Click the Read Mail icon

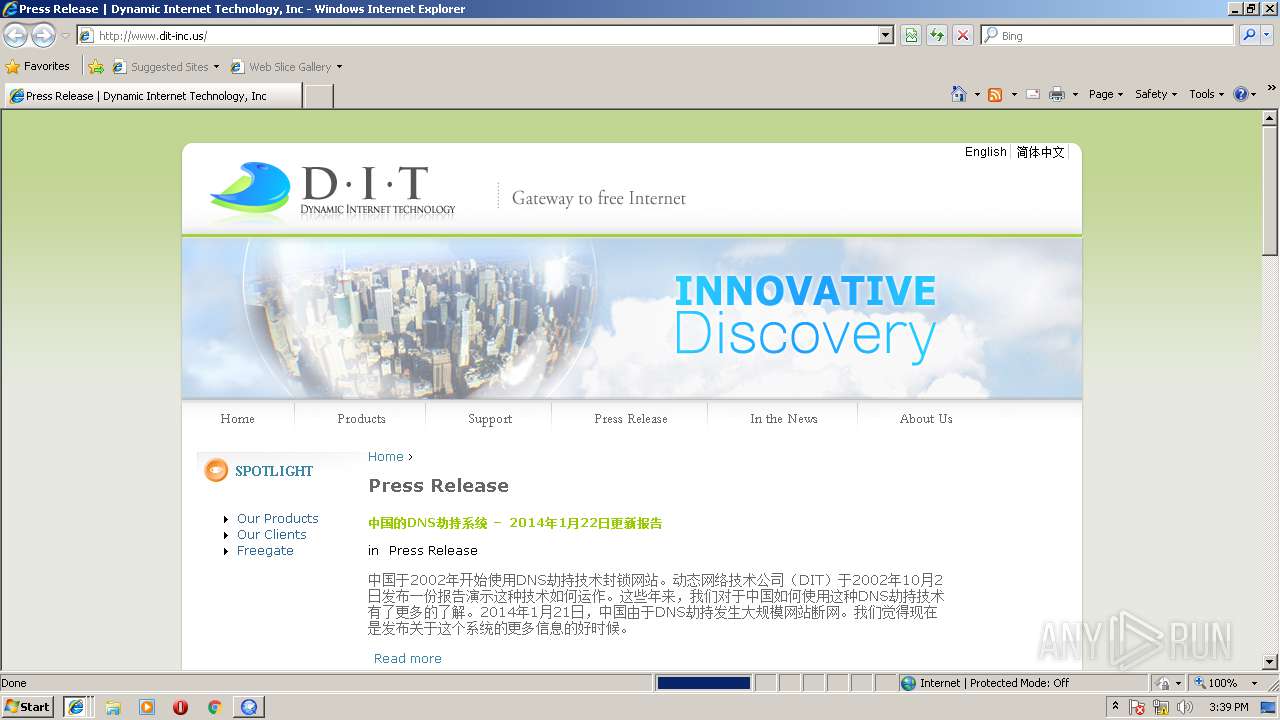tap(1033, 94)
